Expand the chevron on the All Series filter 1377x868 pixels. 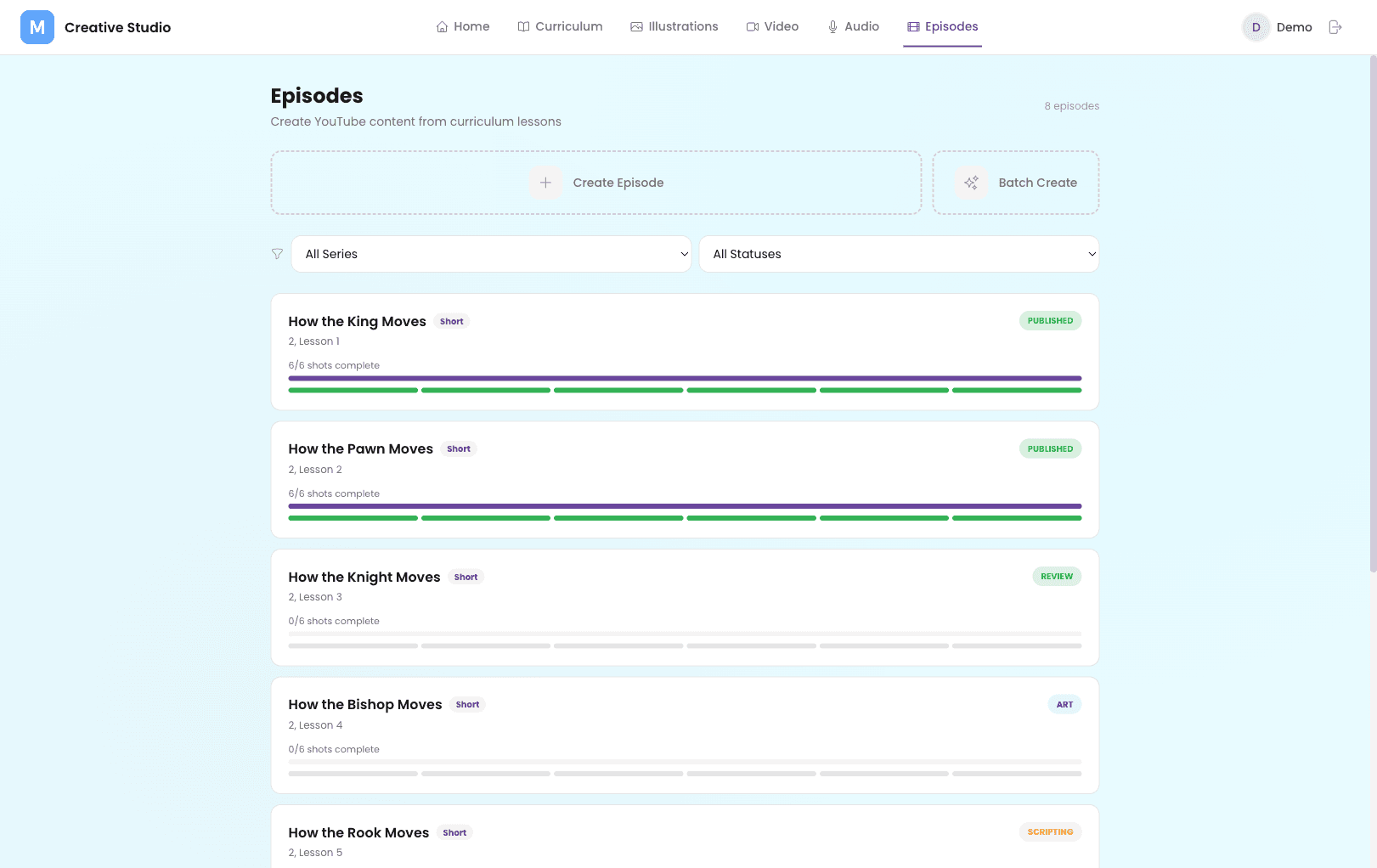(685, 254)
